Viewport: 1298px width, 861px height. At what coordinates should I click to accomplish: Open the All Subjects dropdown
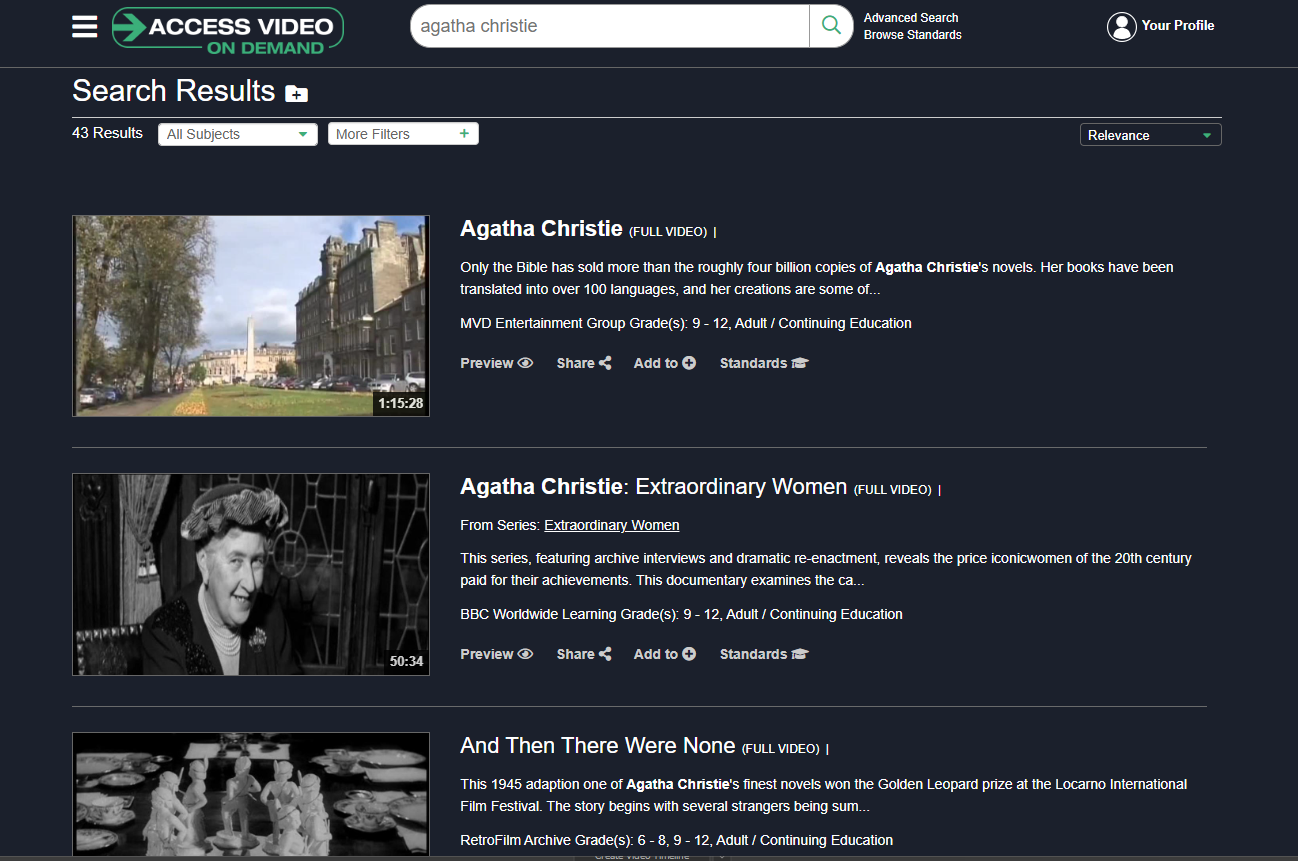point(237,133)
